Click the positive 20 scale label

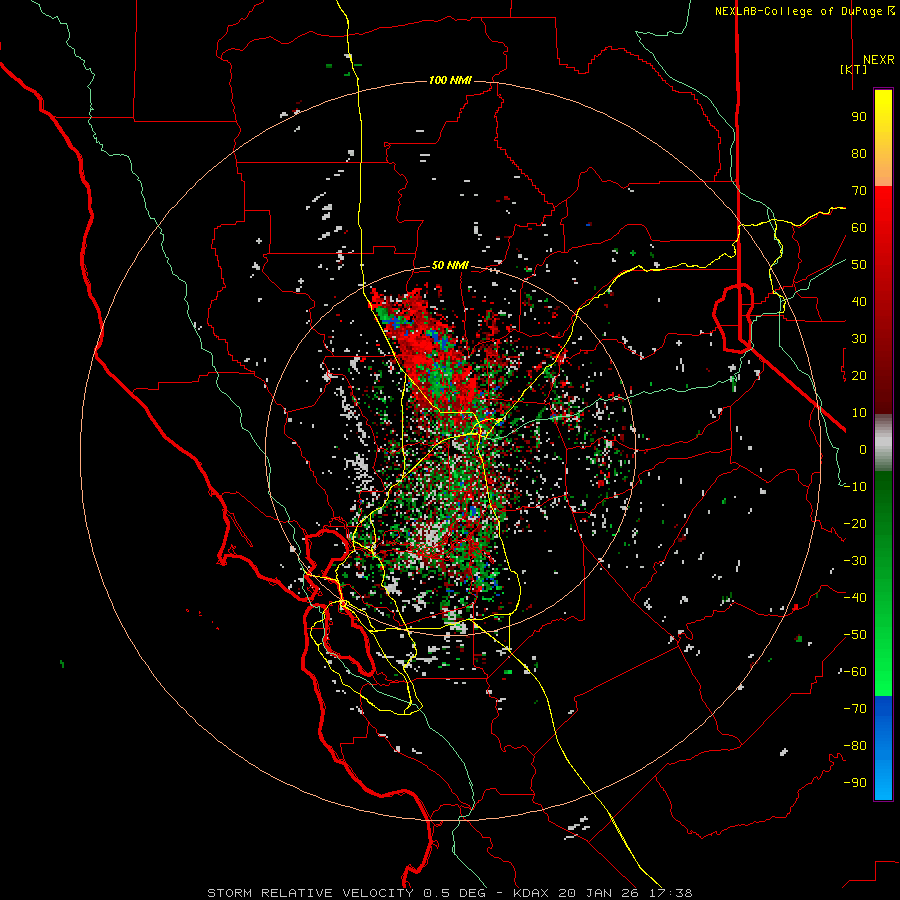(859, 376)
